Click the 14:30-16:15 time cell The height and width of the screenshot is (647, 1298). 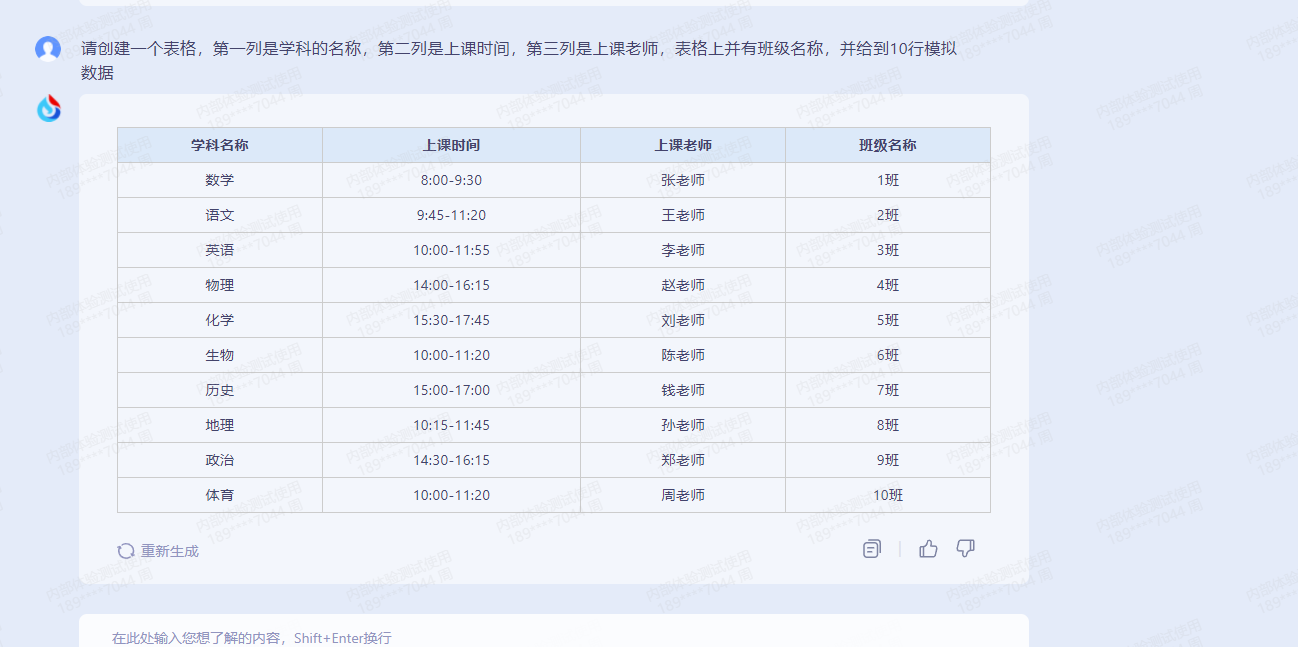(451, 460)
